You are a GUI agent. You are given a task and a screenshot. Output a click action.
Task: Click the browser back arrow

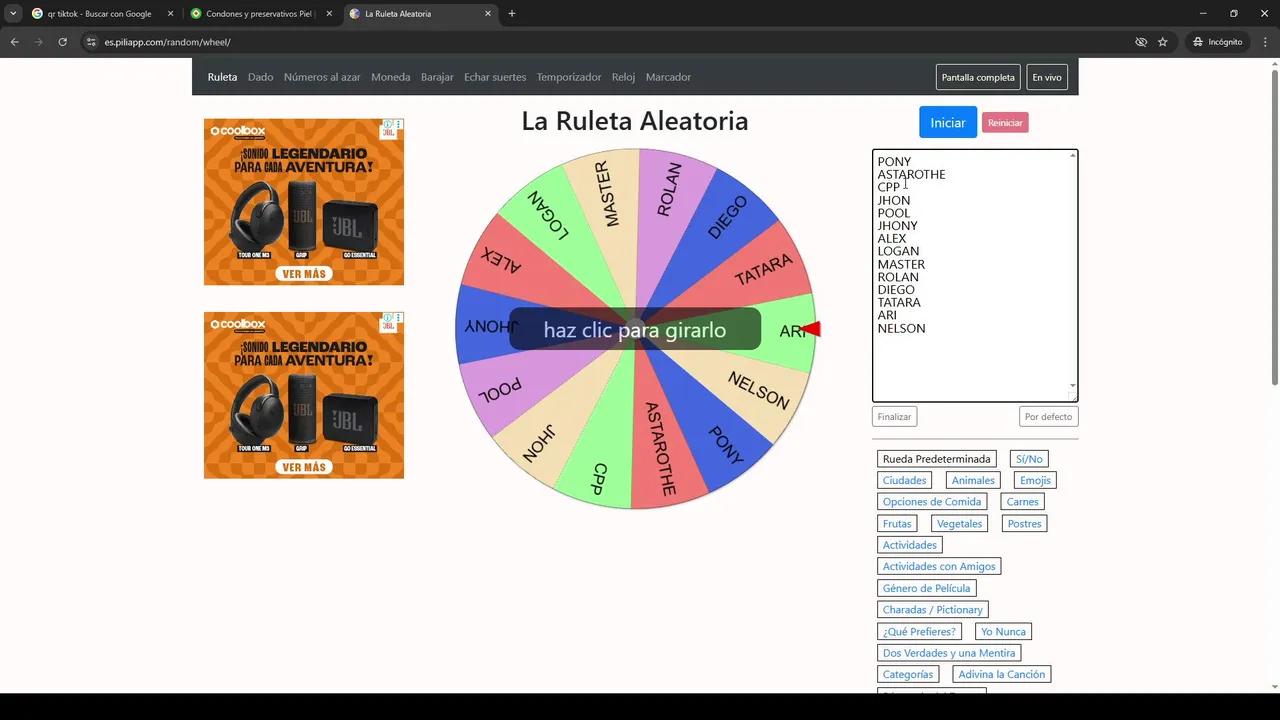14,42
